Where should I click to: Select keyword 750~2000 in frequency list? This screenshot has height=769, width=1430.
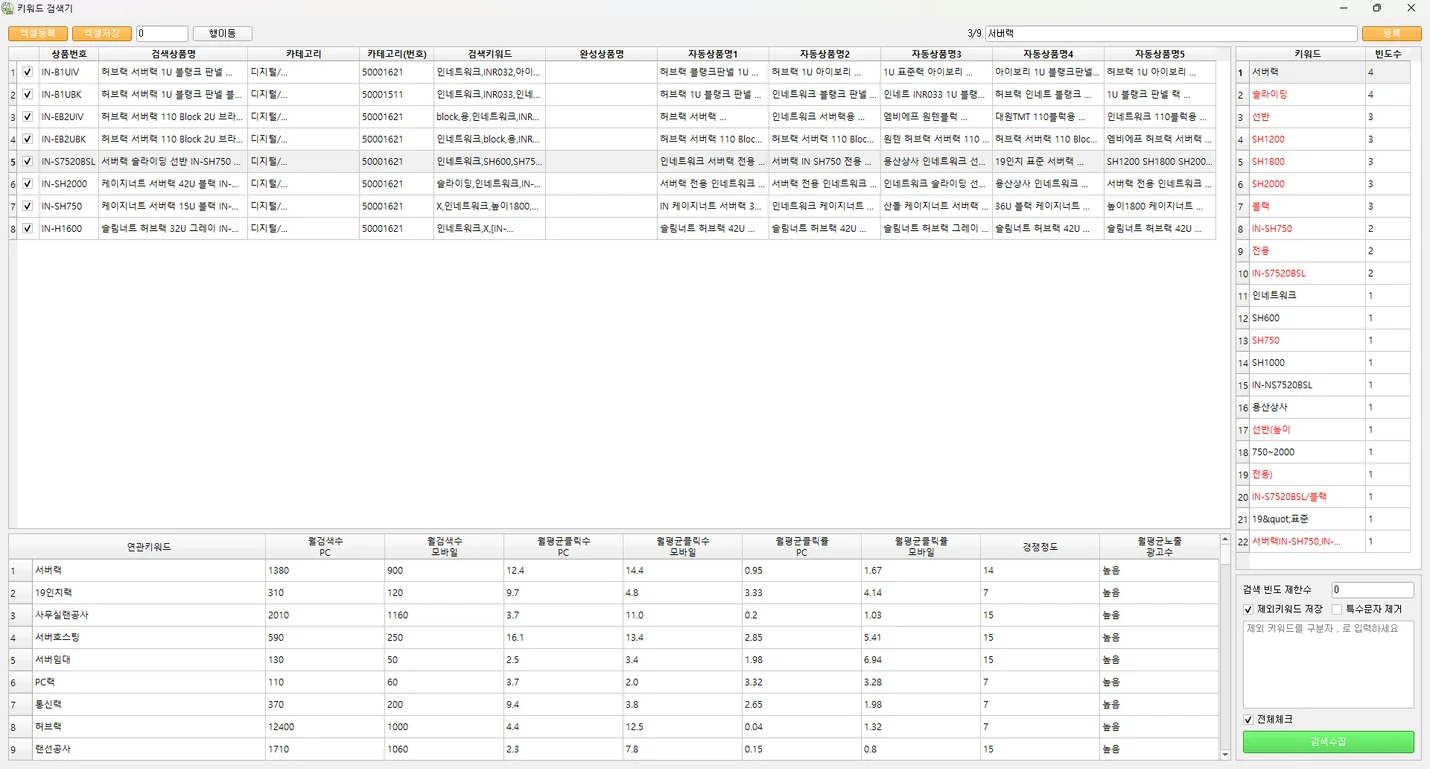coord(1307,452)
